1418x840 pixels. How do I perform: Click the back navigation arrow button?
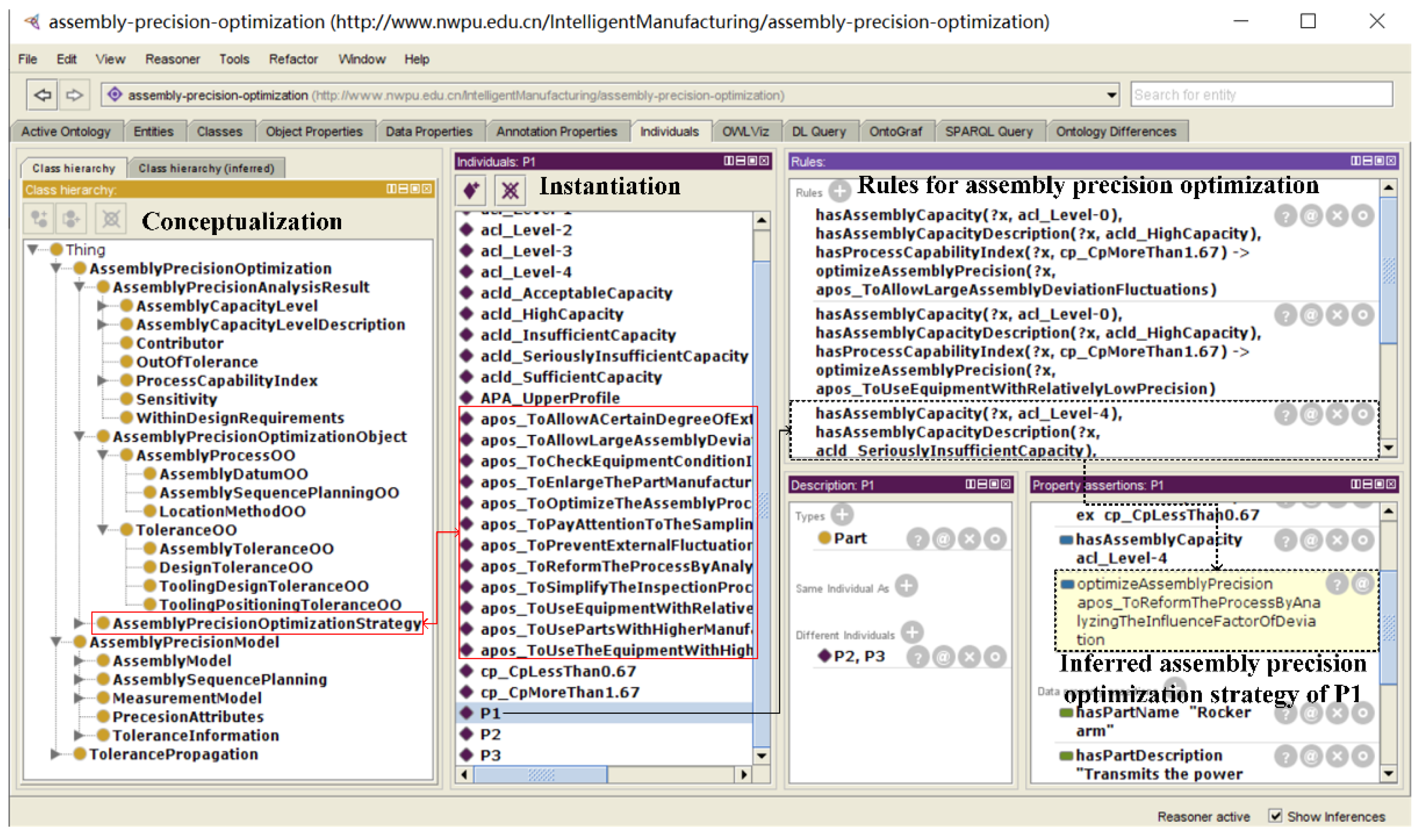point(42,95)
